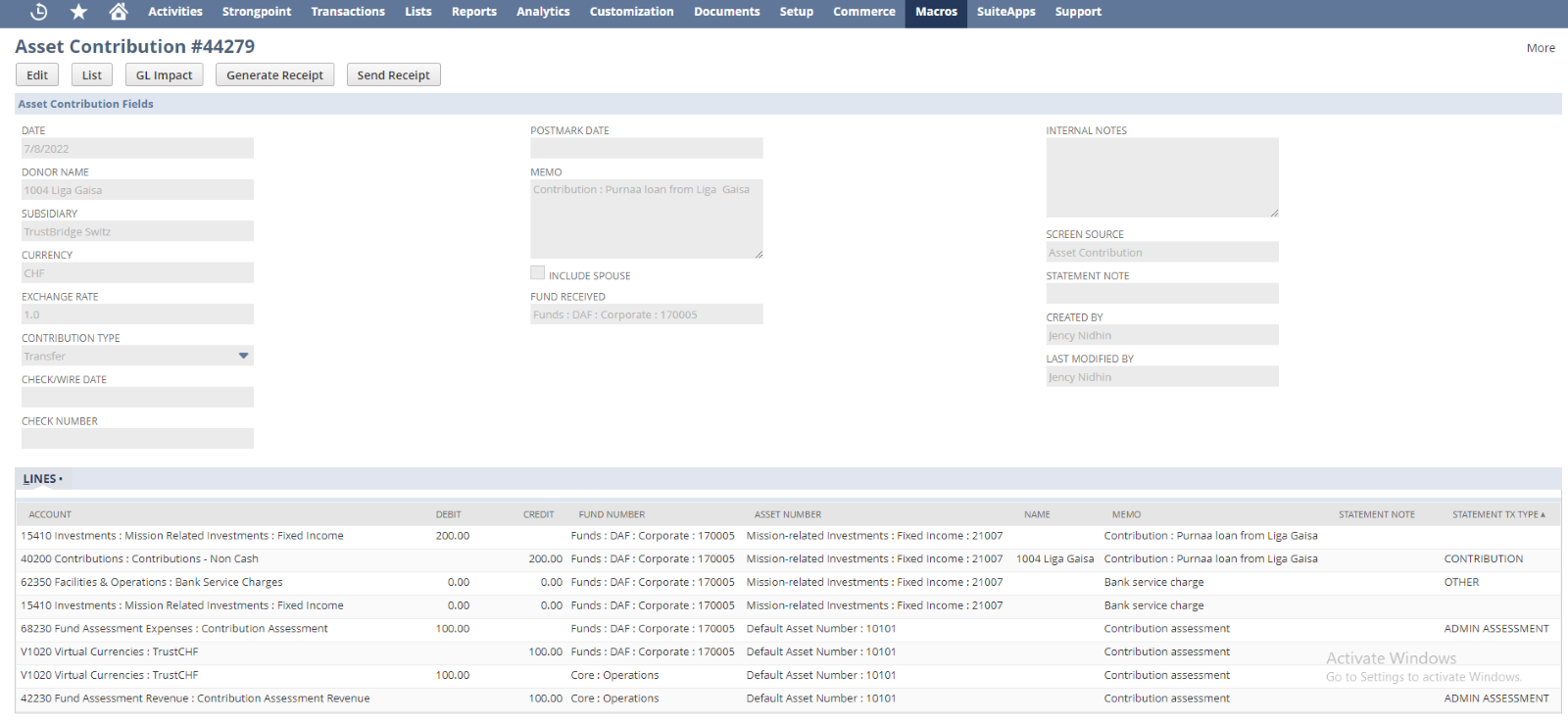Screen dimensions: 1568x722
Task: Switch to the Lines subtab
Action: pyautogui.click(x=40, y=479)
